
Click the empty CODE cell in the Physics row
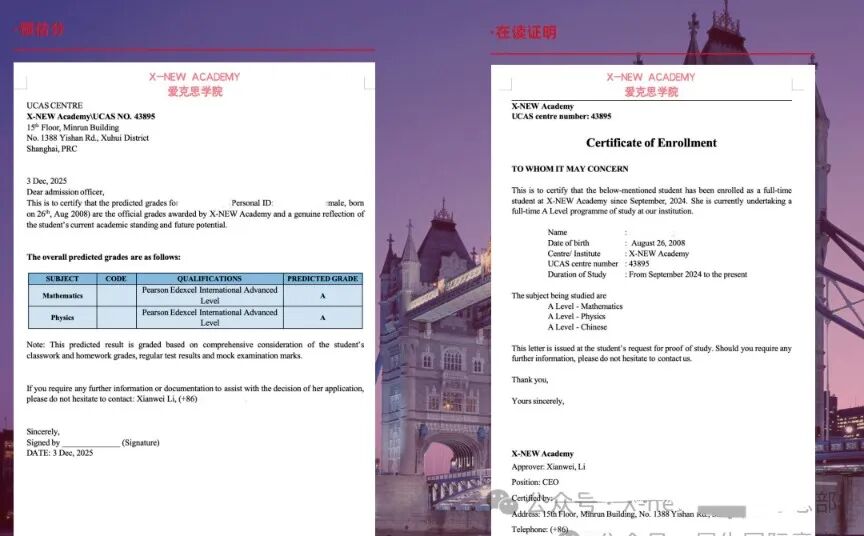(116, 318)
